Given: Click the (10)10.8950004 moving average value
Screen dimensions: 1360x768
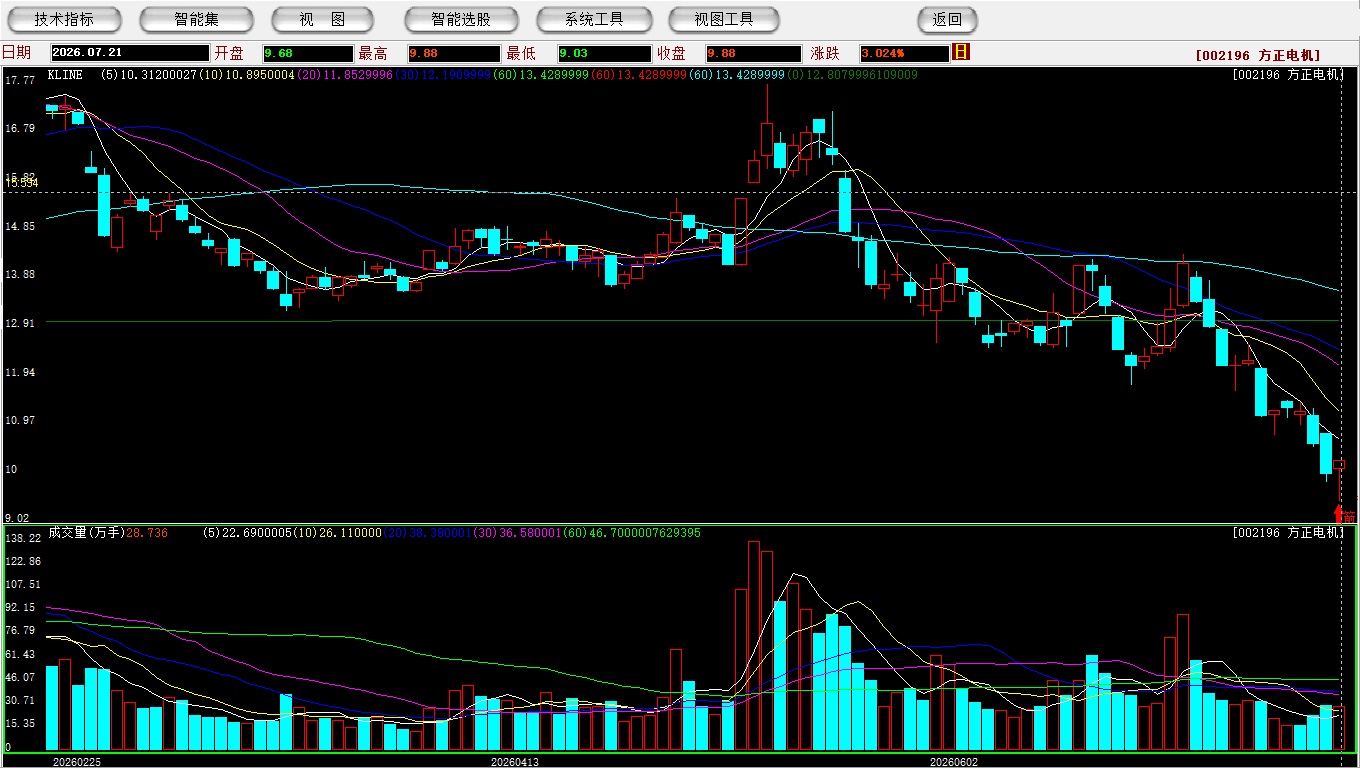Looking at the screenshot, I should coord(247,75).
